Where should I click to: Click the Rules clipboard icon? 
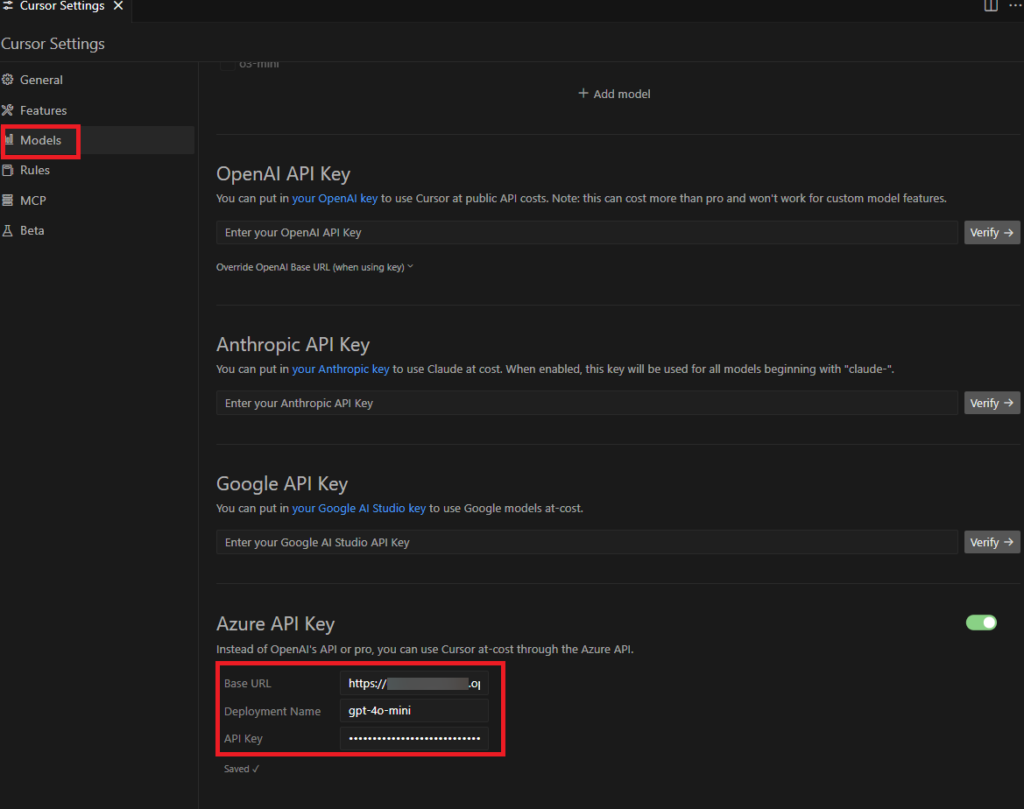tap(8, 170)
